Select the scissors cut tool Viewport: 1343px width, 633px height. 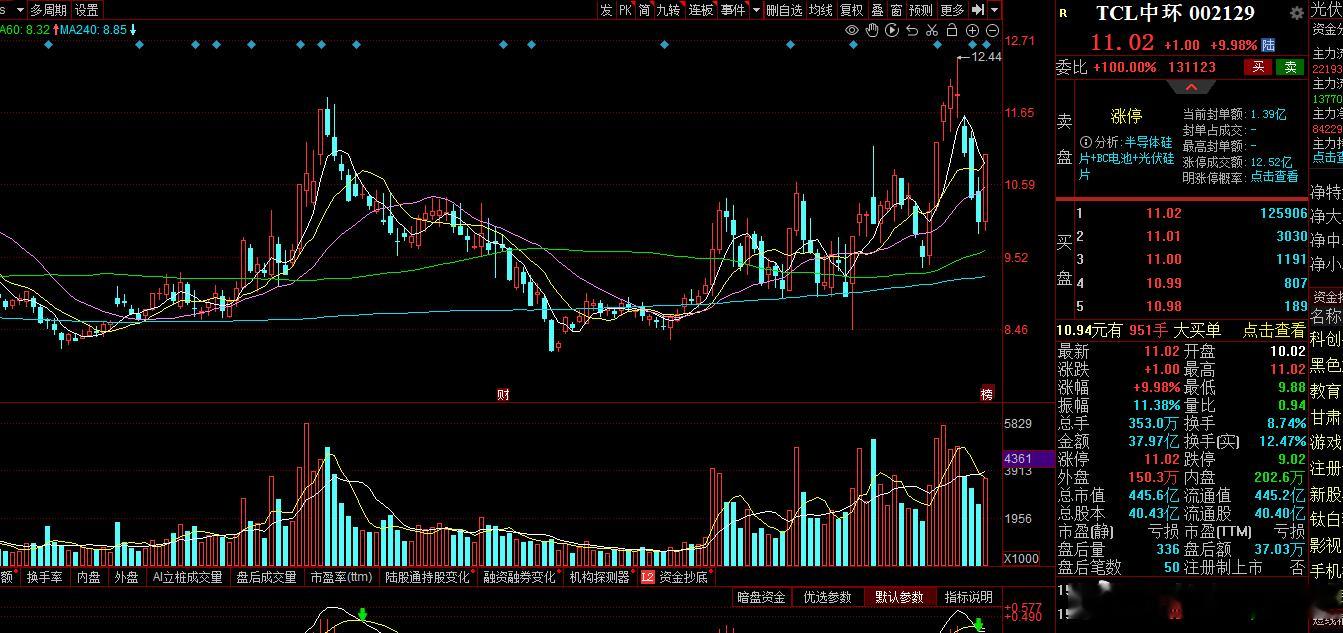tap(932, 30)
